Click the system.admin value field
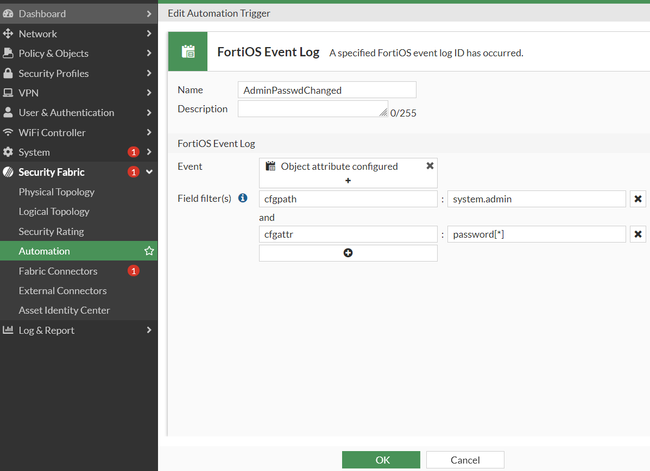Screen dimensions: 650x471 [536, 199]
